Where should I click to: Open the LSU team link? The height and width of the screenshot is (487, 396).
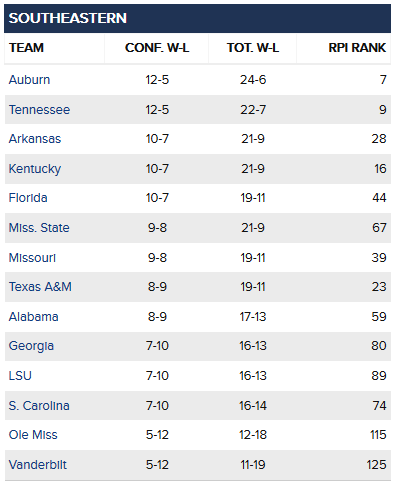pos(20,376)
